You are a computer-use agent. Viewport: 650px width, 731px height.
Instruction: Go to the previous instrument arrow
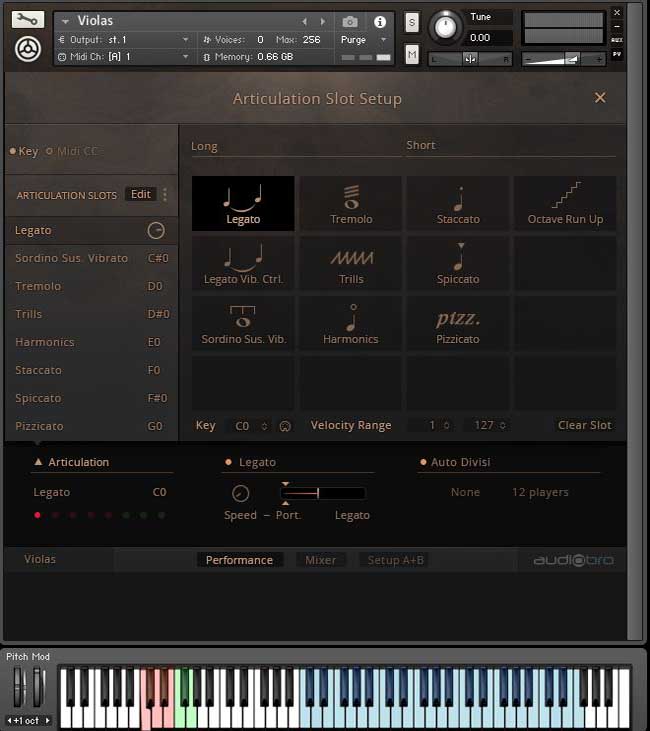pyautogui.click(x=304, y=21)
